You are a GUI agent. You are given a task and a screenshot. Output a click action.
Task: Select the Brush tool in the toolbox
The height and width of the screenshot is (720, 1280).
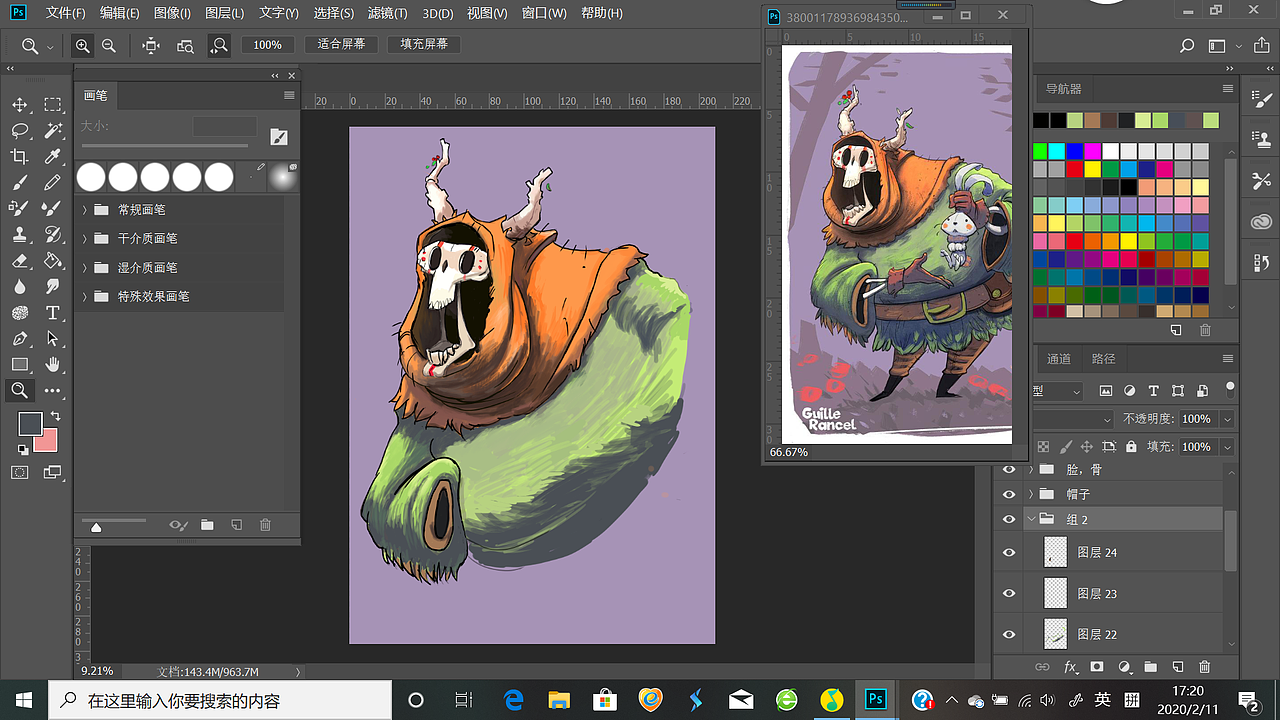click(x=19, y=183)
